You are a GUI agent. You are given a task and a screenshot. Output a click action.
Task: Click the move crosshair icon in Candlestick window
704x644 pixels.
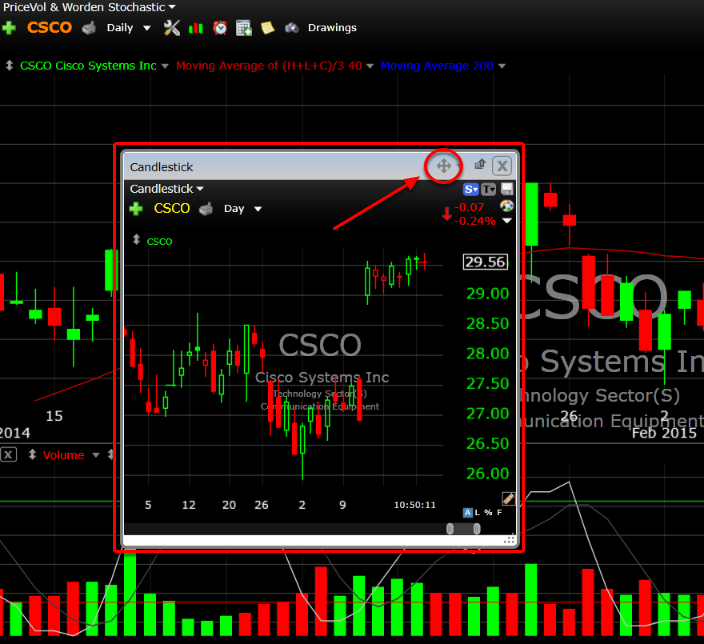(x=444, y=166)
